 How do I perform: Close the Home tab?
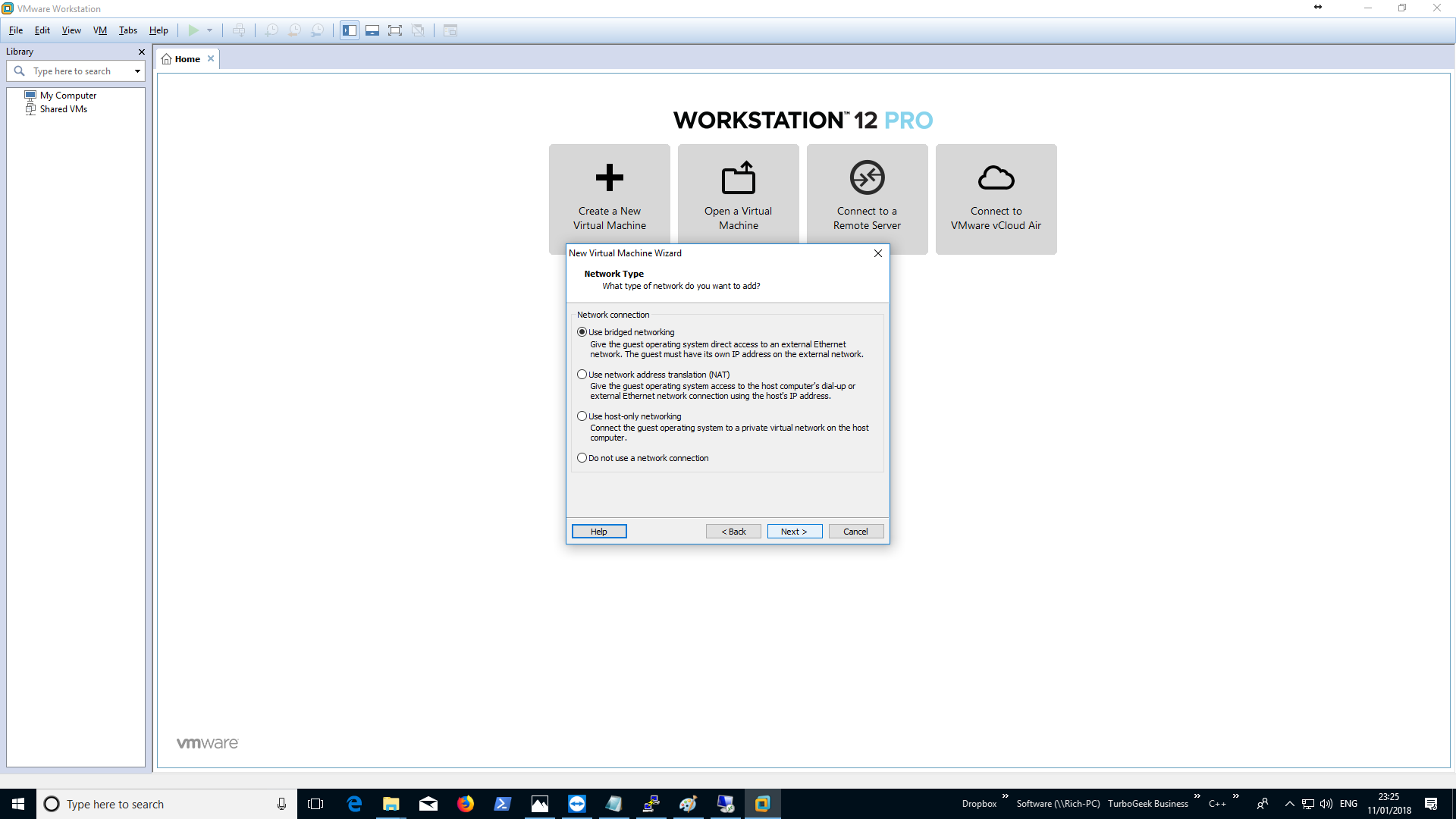(211, 58)
